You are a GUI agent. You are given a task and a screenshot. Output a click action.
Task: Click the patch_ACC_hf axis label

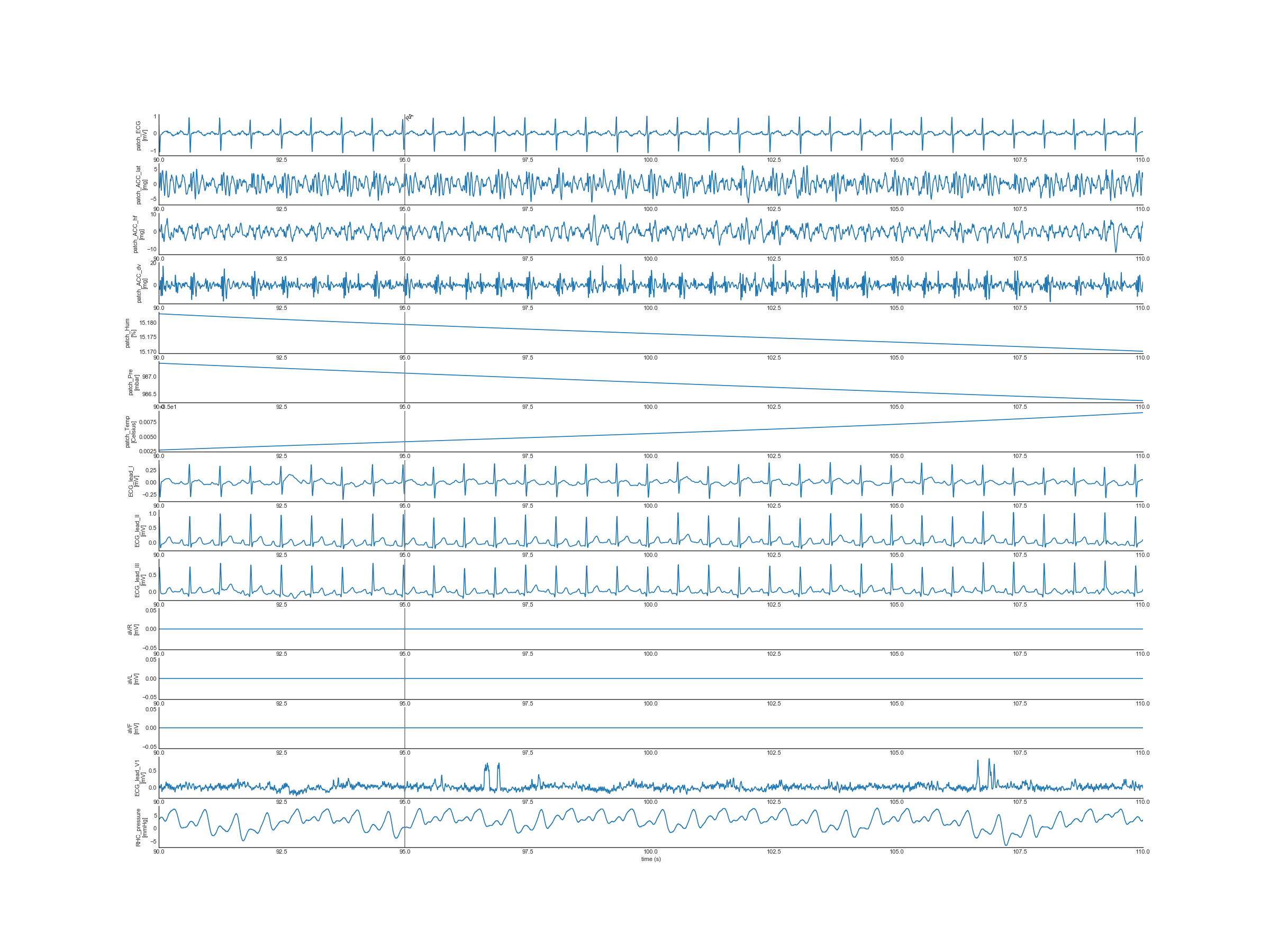138,234
